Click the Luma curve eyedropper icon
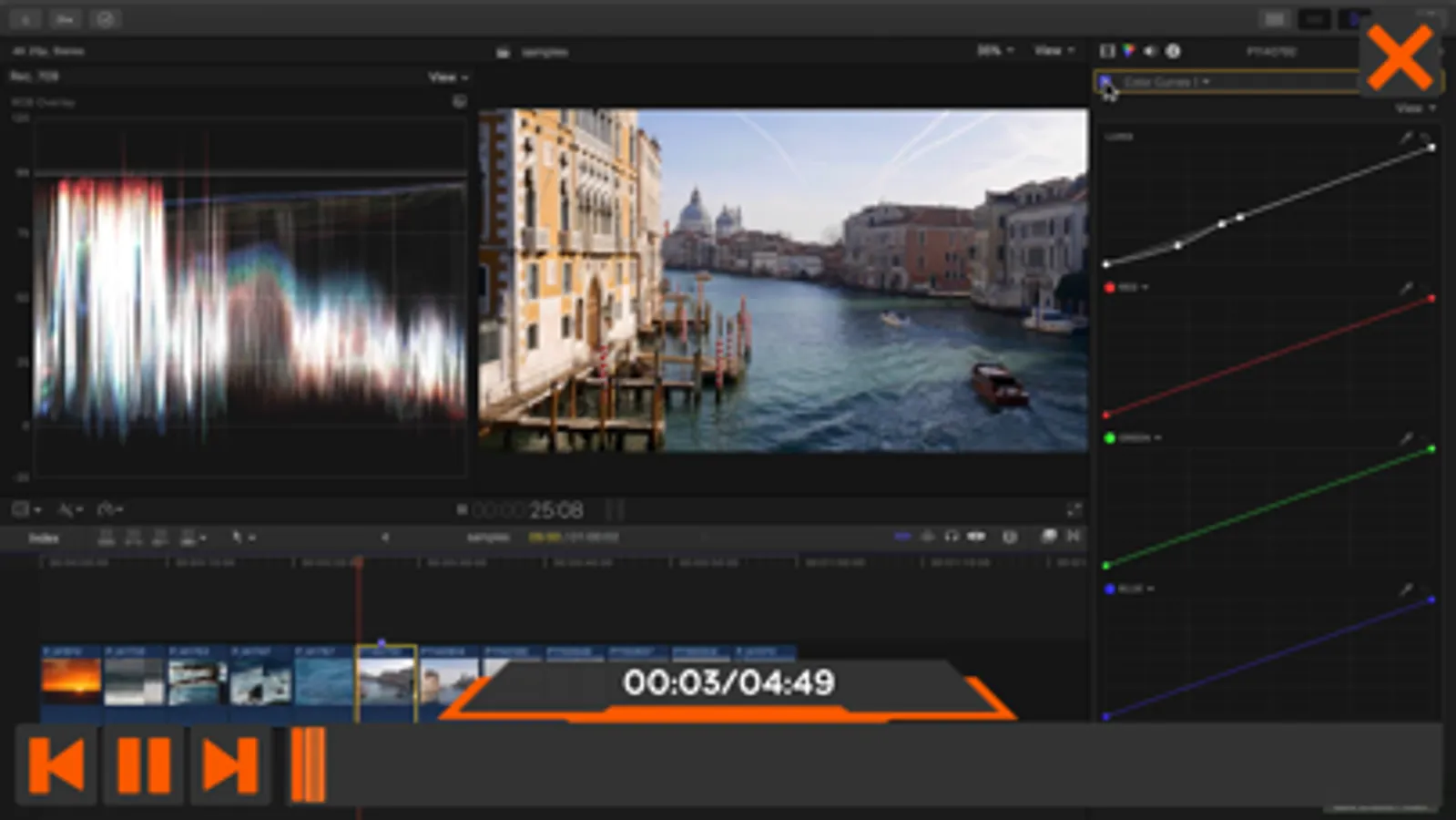The image size is (1456, 820). tap(1406, 138)
